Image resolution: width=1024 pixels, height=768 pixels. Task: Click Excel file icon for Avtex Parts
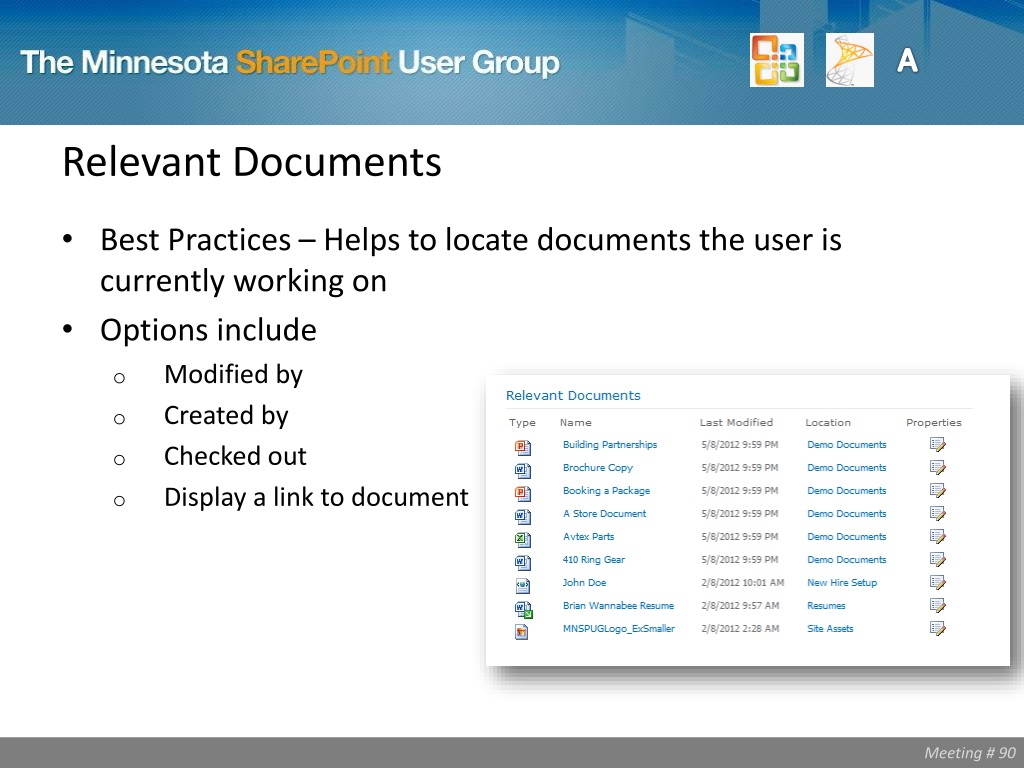tap(522, 539)
